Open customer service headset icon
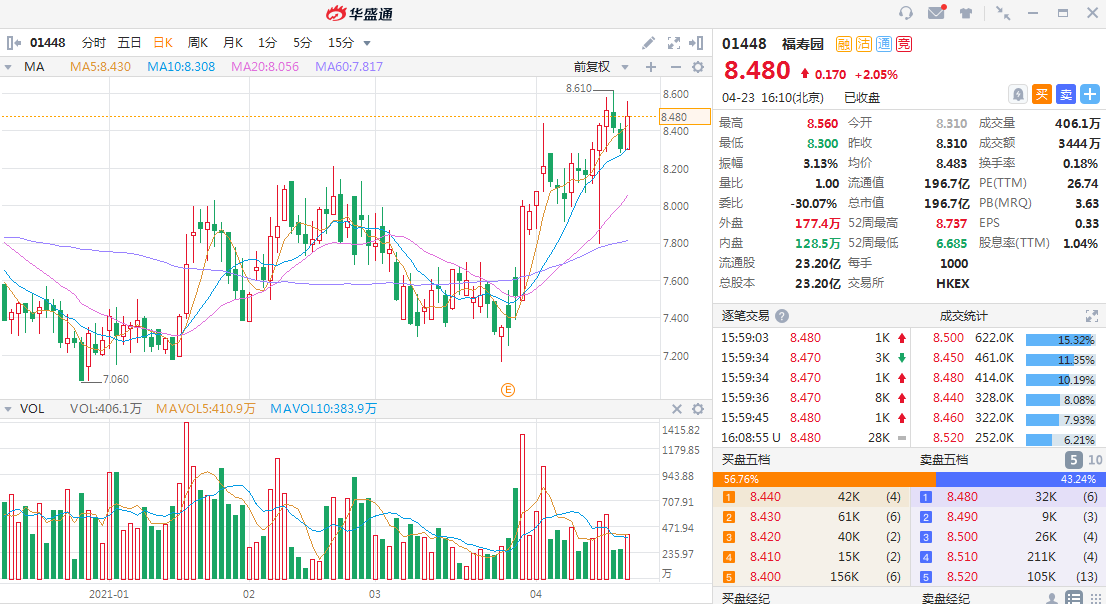The height and width of the screenshot is (604, 1106). [x=906, y=13]
